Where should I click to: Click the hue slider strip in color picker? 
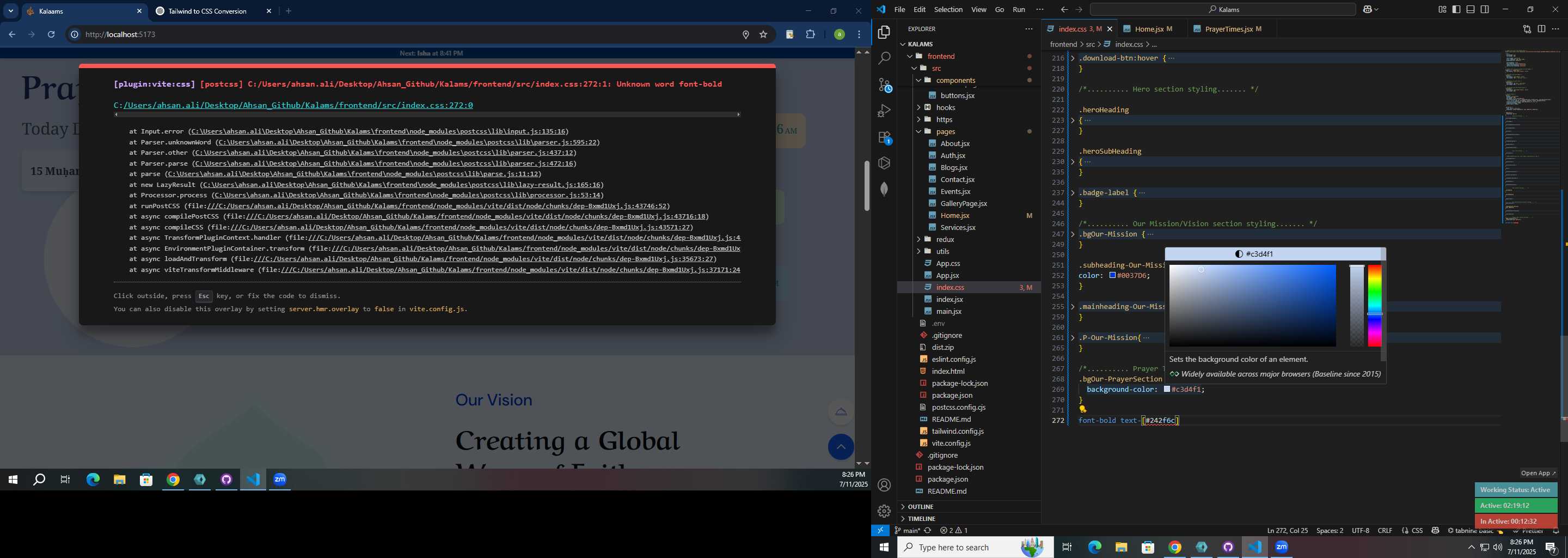(x=1374, y=305)
